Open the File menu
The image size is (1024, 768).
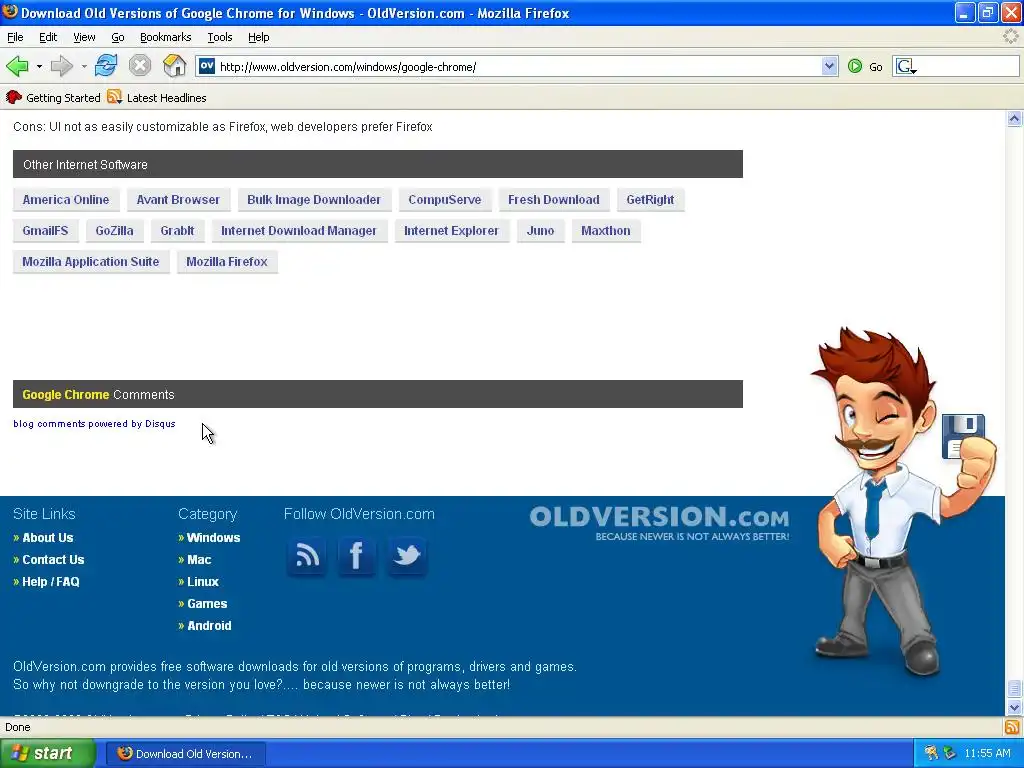pyautogui.click(x=15, y=37)
